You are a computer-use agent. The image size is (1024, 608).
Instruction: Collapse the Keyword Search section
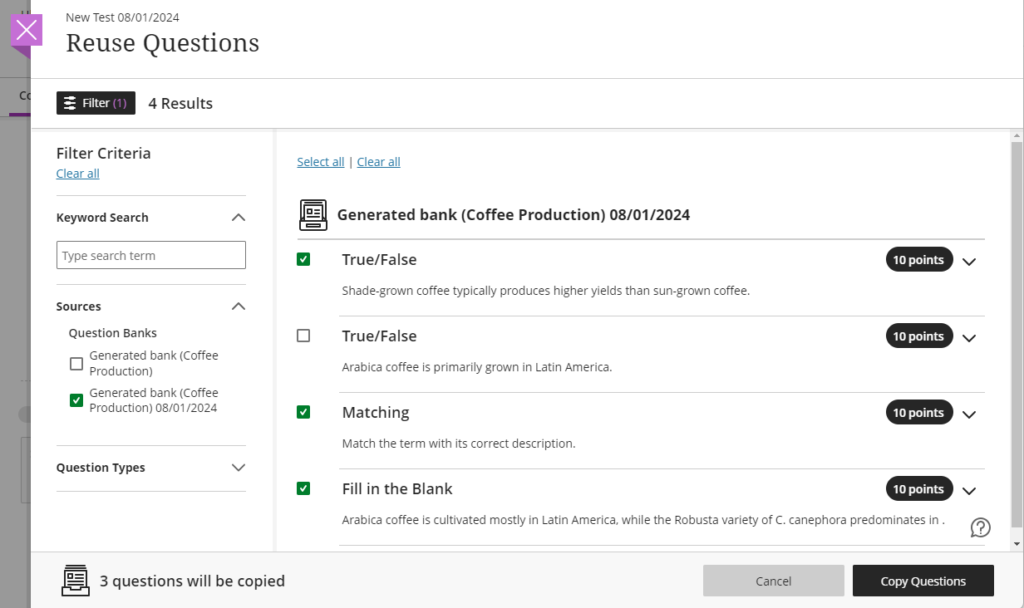click(238, 217)
